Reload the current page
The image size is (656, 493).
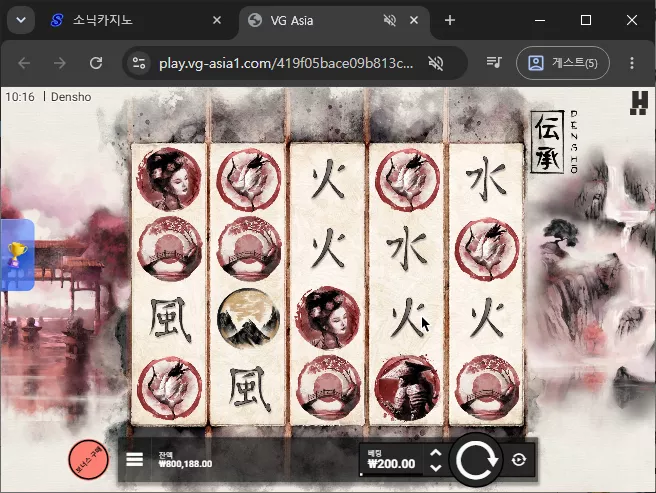(x=96, y=63)
